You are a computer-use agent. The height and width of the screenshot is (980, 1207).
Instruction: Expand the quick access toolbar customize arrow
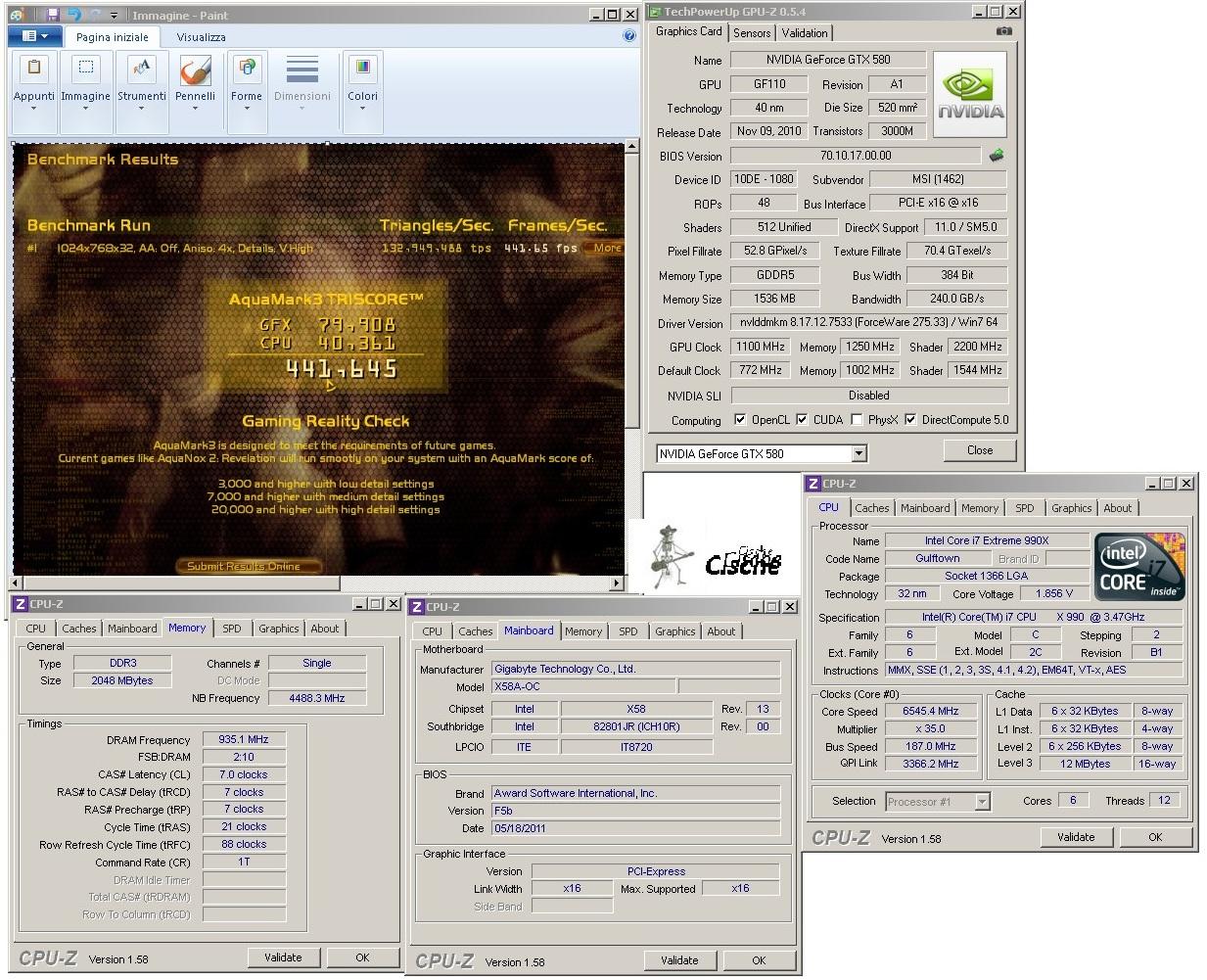pyautogui.click(x=114, y=16)
